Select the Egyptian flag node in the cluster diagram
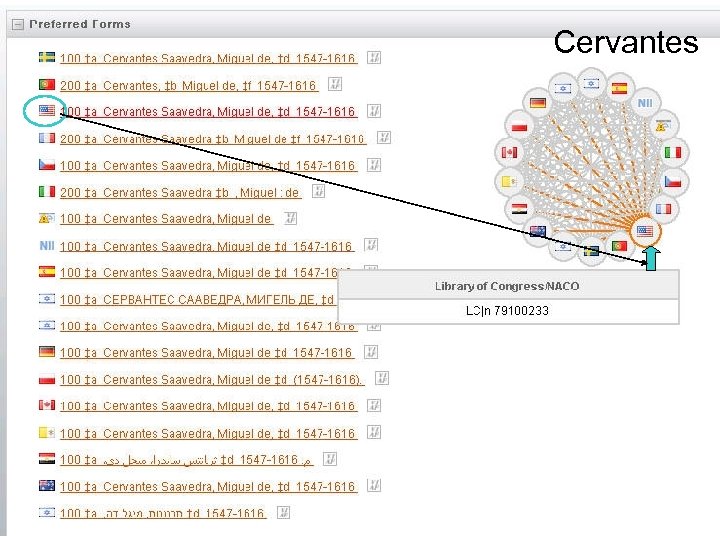 click(519, 209)
